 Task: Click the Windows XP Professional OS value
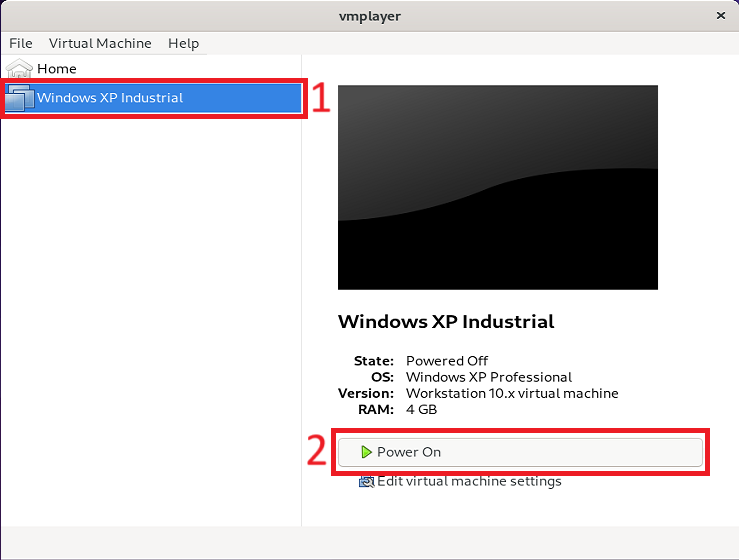coord(489,377)
